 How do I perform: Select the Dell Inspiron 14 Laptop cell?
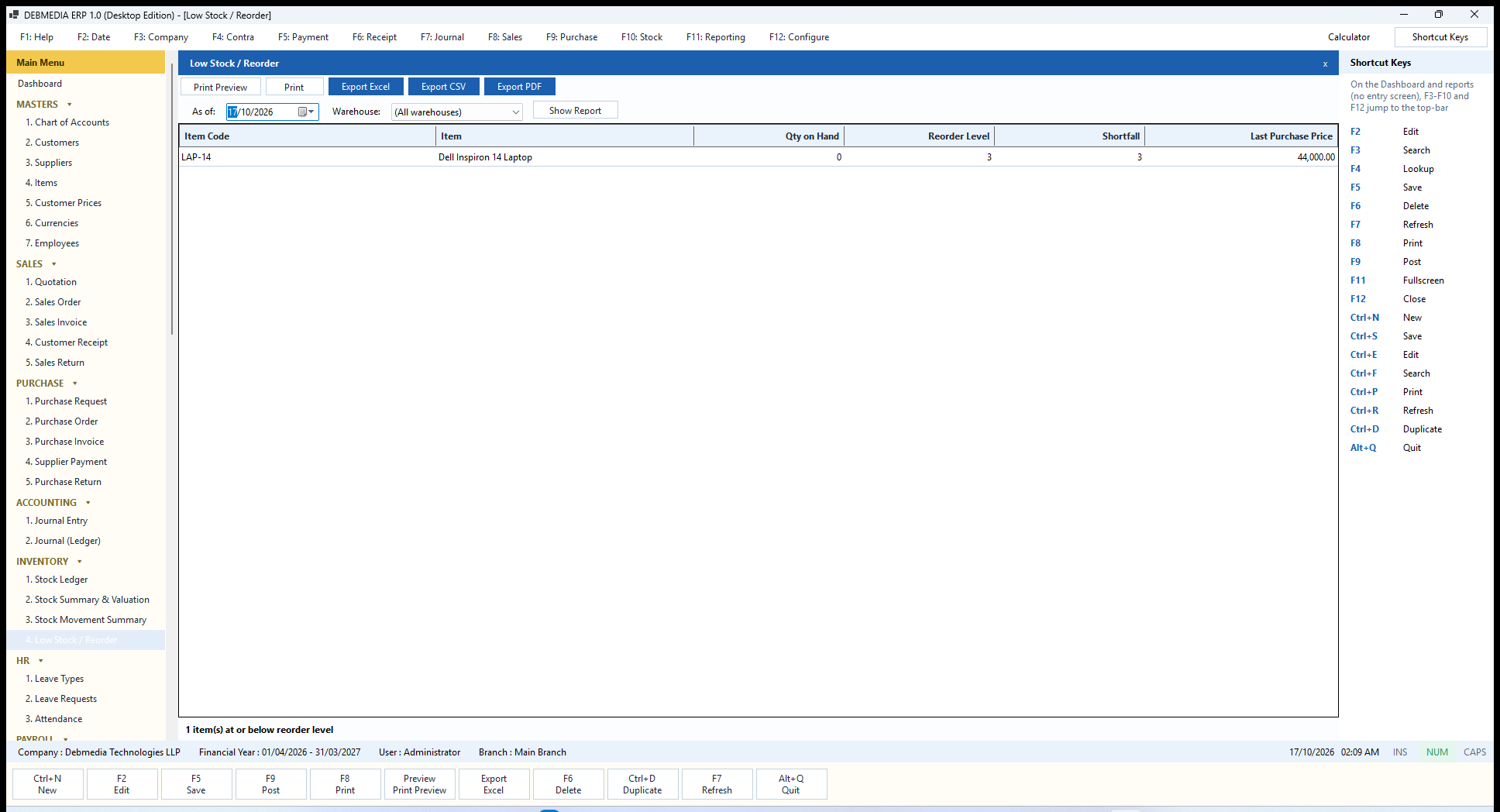tap(565, 157)
